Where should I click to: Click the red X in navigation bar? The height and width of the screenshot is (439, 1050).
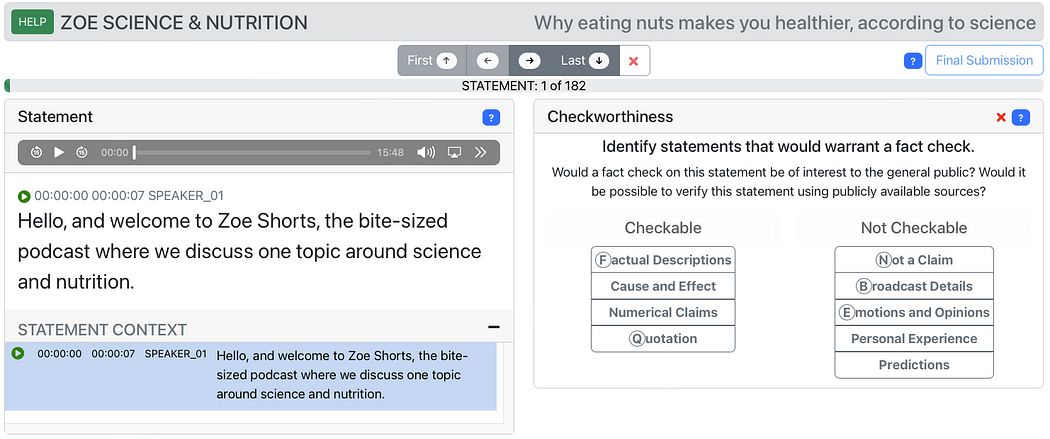633,61
